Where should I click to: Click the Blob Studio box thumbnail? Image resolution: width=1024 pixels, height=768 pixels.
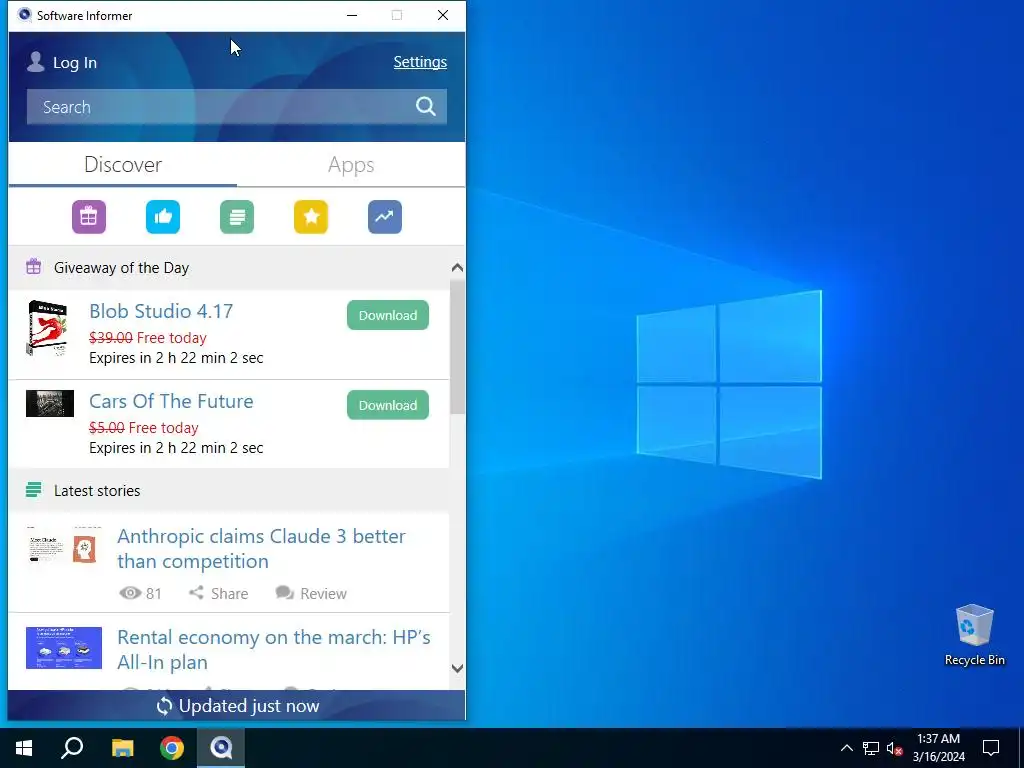[x=48, y=328]
